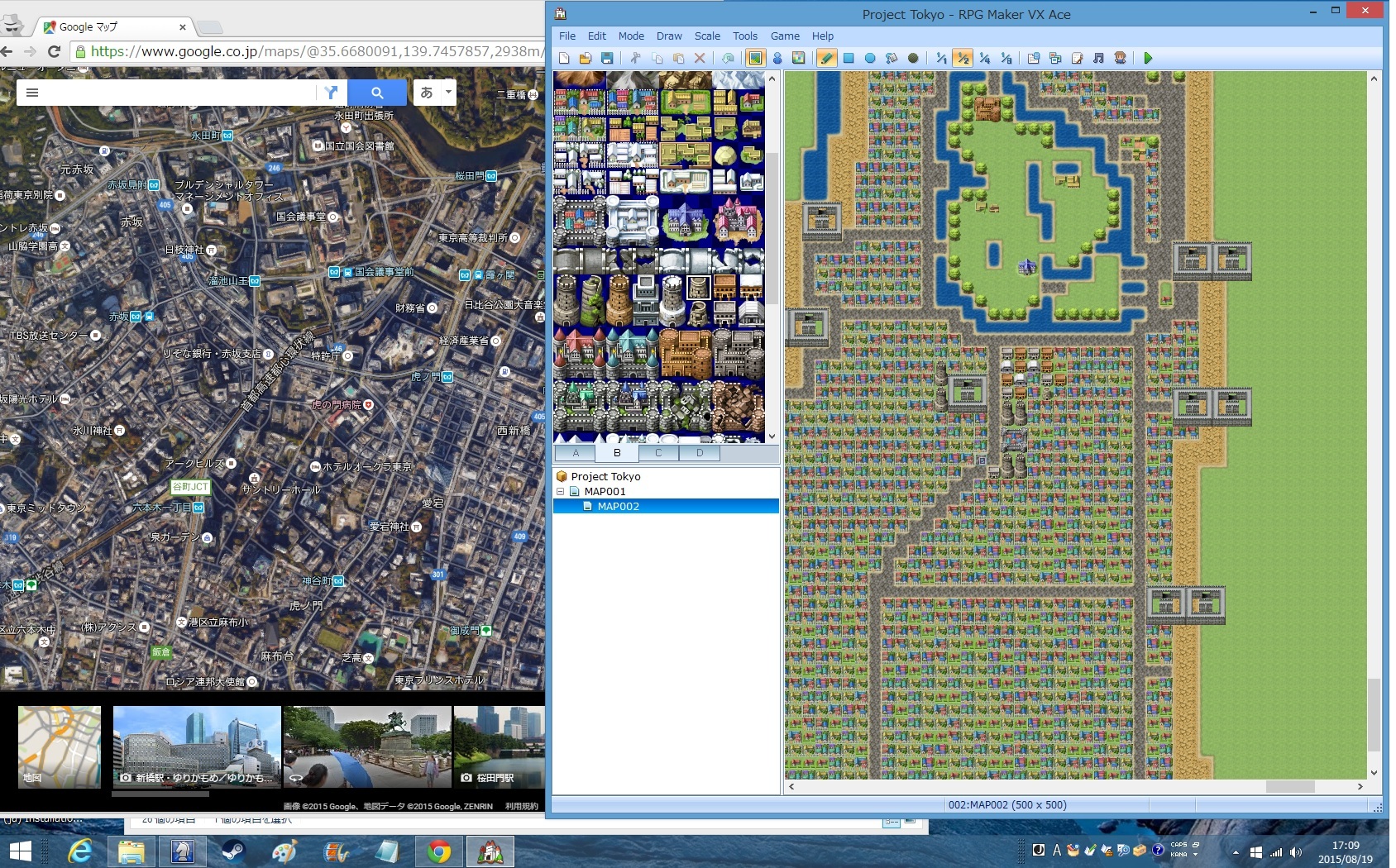Collapse the MAP001 tree node

coord(561,492)
